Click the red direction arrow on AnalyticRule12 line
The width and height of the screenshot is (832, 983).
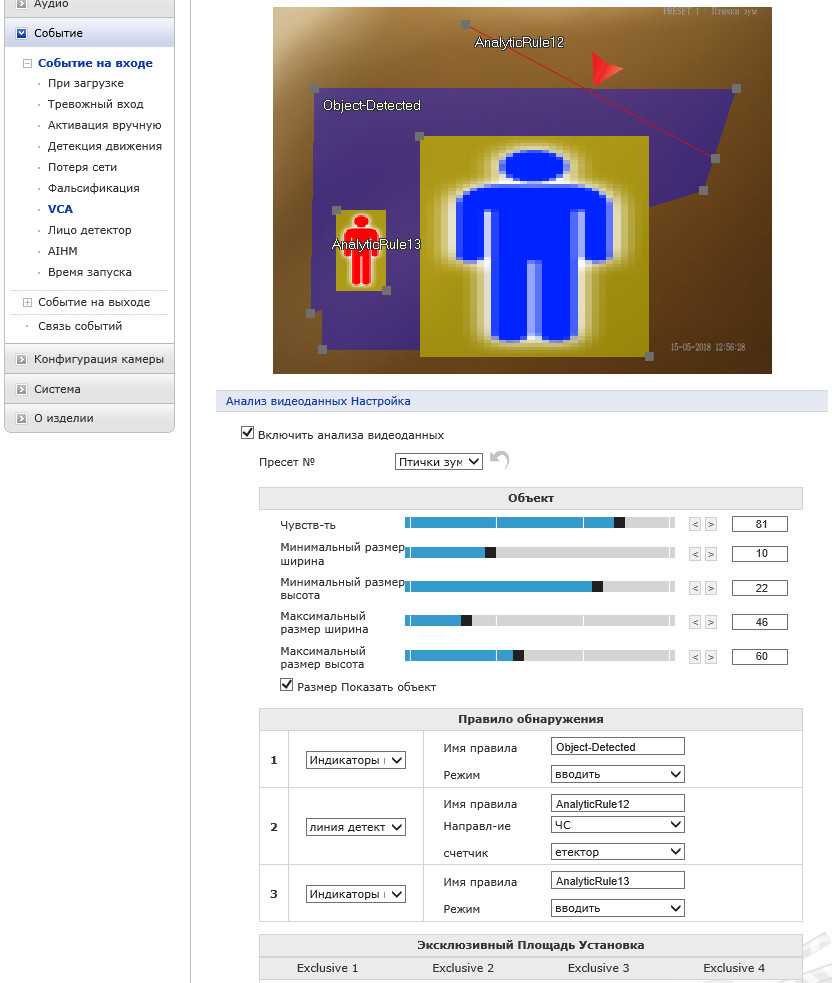point(606,69)
